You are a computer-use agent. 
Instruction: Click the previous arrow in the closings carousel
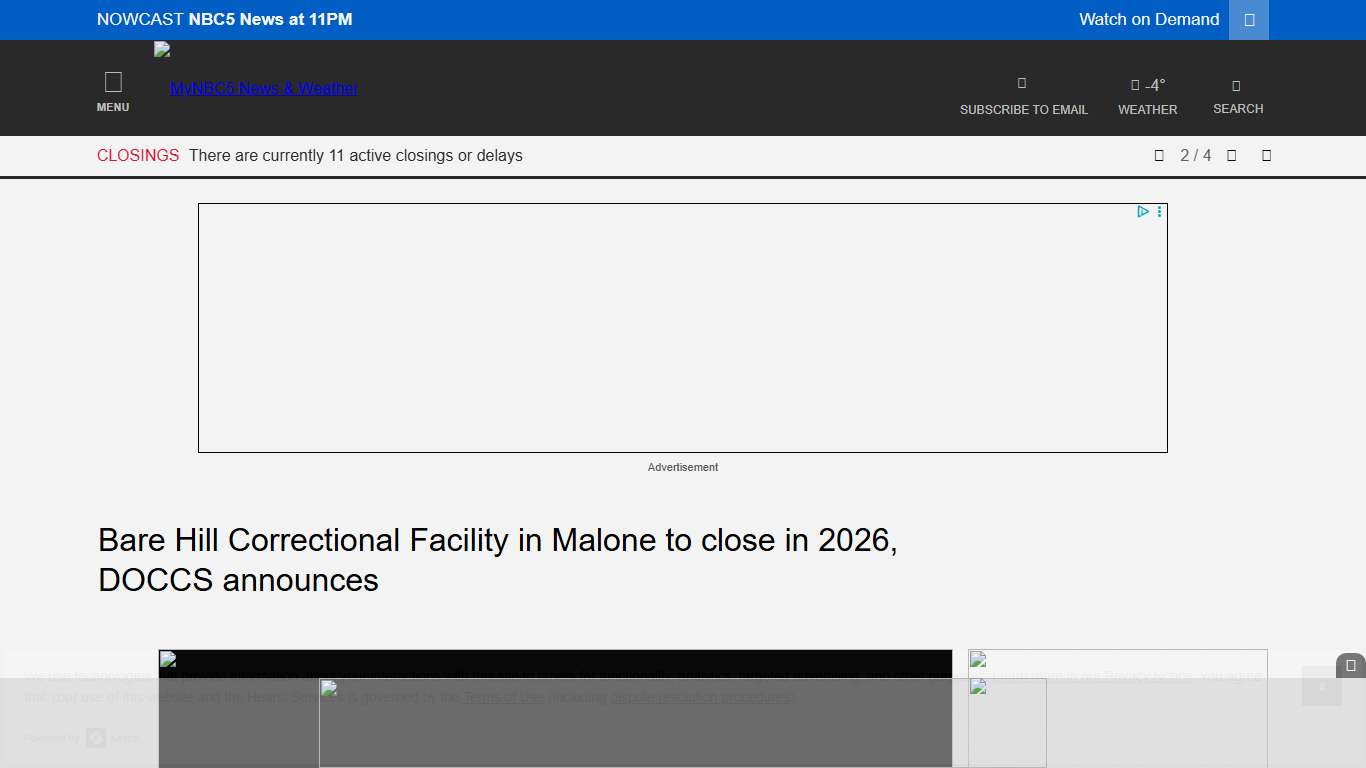point(1159,155)
